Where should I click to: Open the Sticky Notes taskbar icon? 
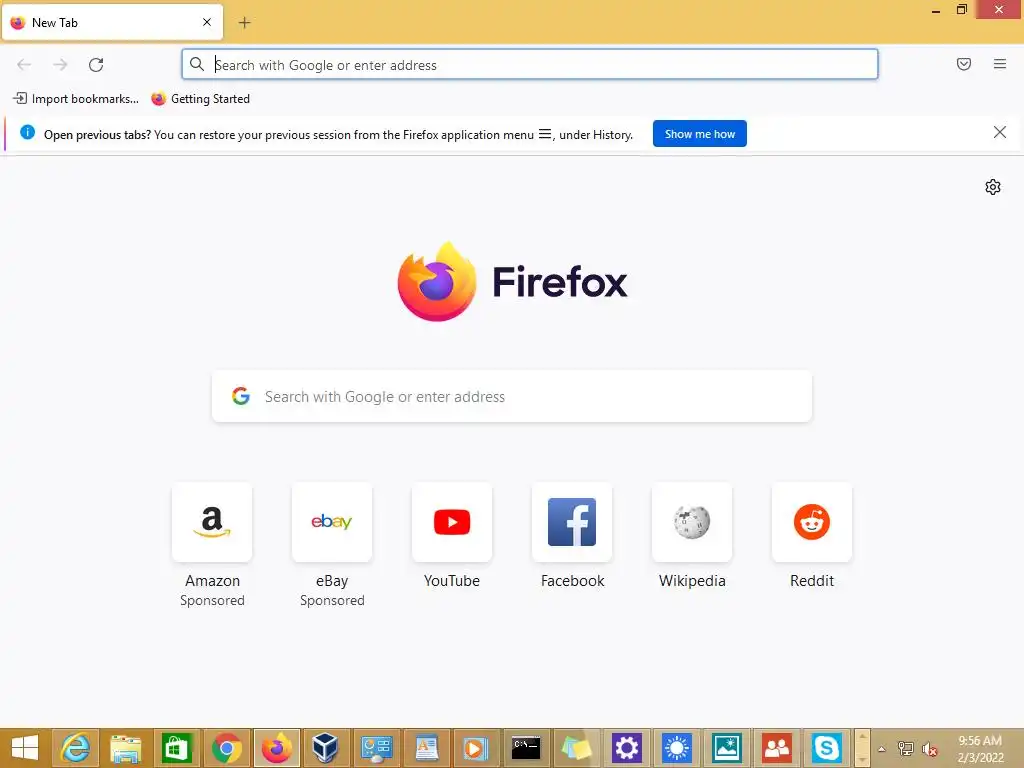click(x=576, y=748)
